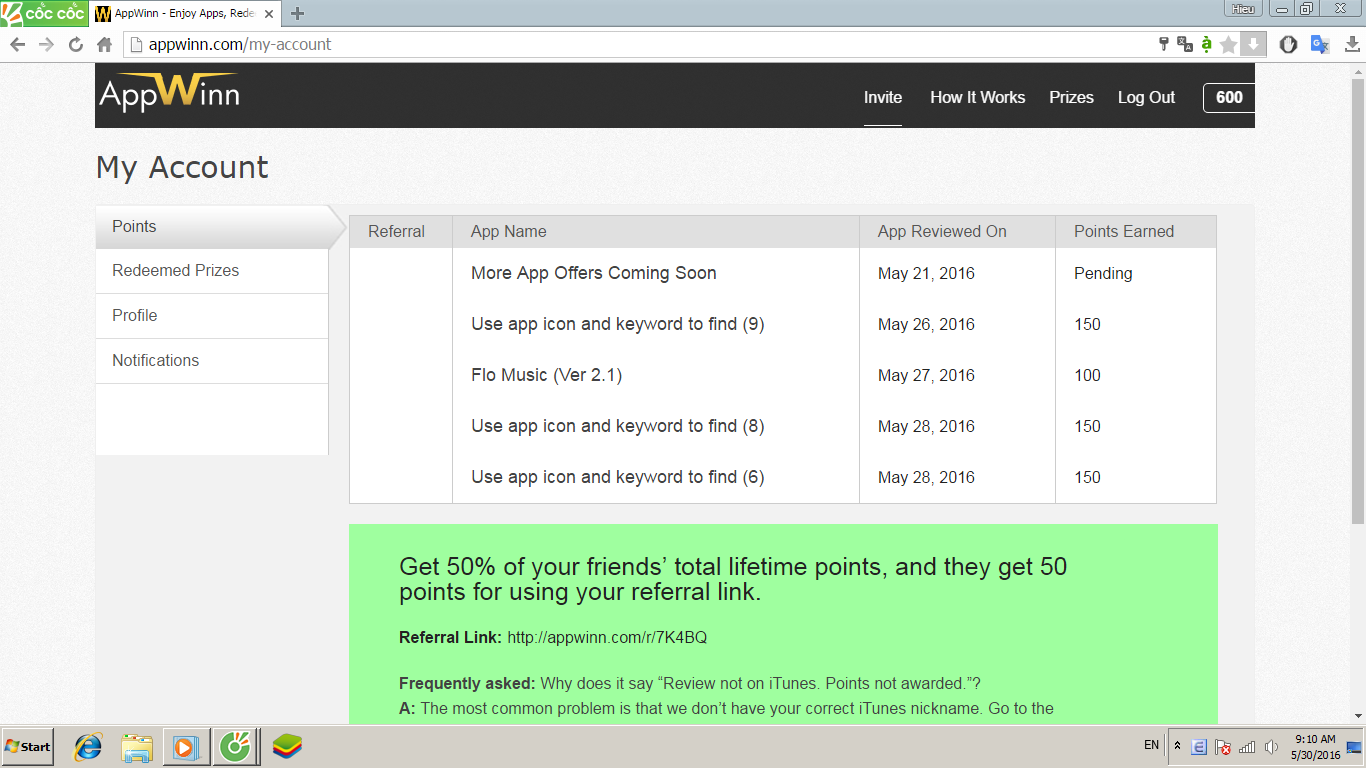Image resolution: width=1366 pixels, height=768 pixels.
Task: Click the "Flo Music (Ver 2.1)" row
Action: (547, 375)
